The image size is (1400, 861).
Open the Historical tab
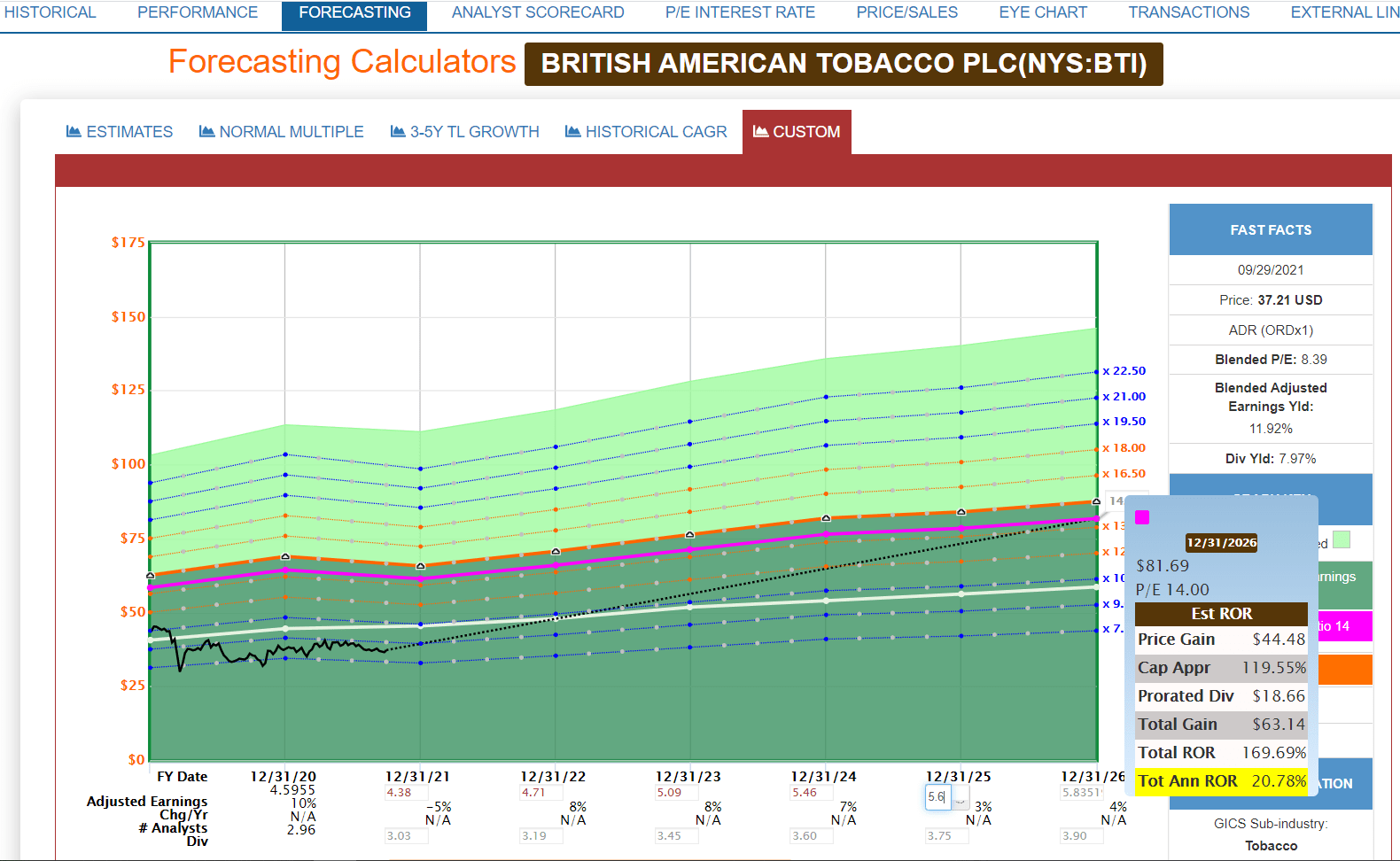[50, 12]
